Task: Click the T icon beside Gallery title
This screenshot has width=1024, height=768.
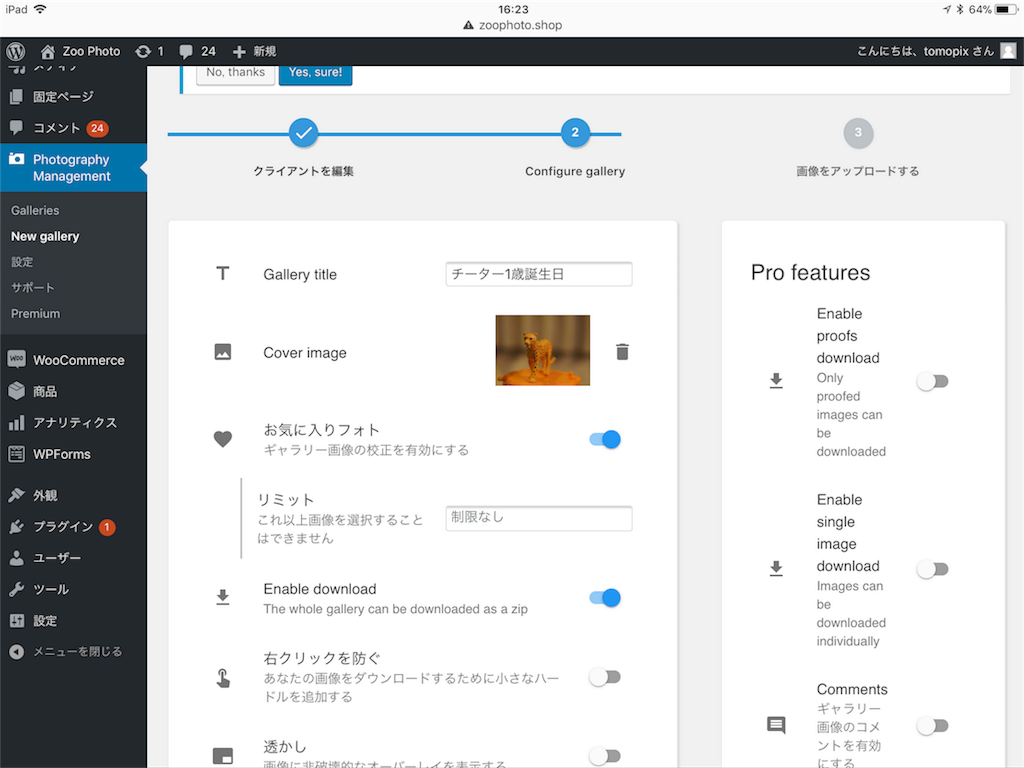Action: [223, 274]
